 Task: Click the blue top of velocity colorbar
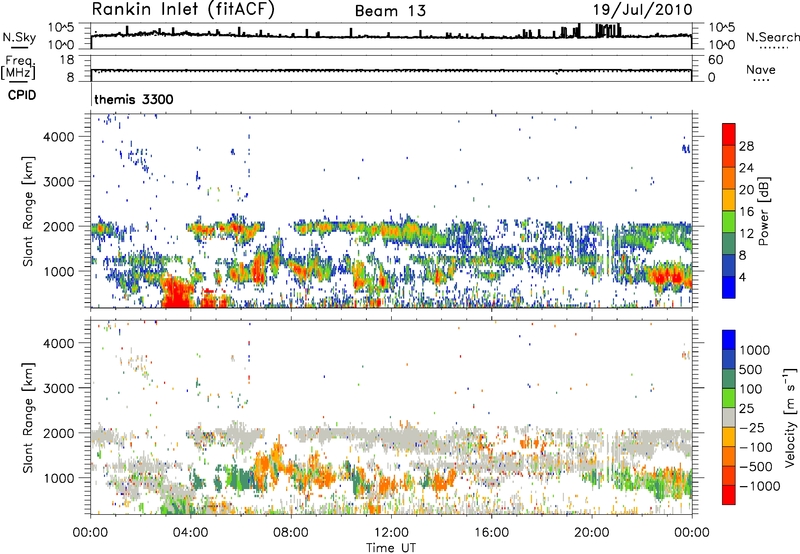[729, 340]
